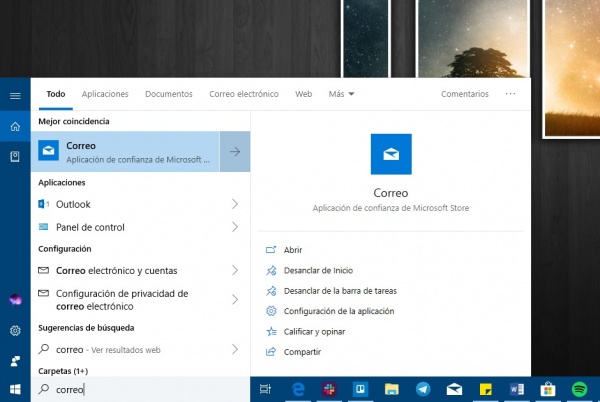Open File Explorer from taskbar

pos(391,389)
